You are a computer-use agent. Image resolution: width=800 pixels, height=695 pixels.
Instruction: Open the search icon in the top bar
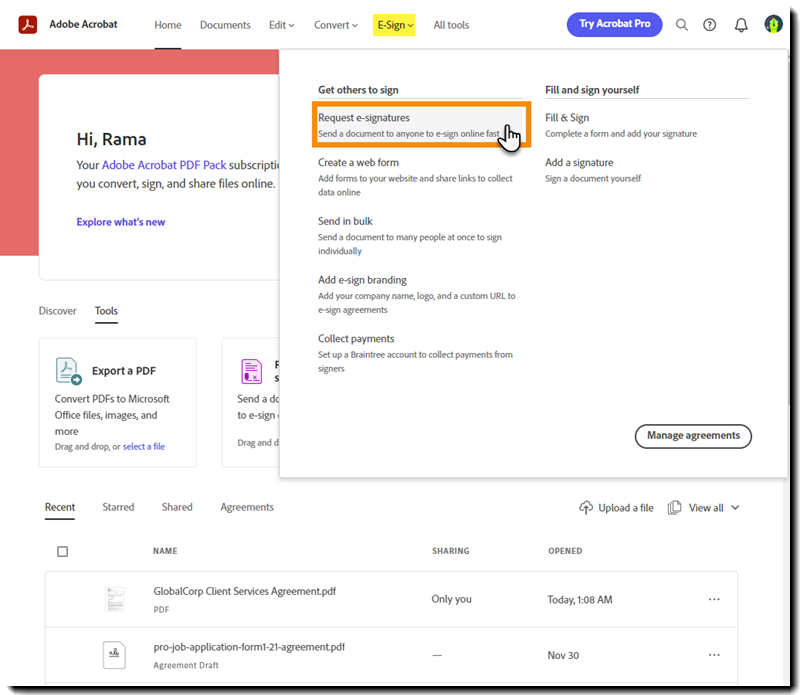click(x=681, y=24)
